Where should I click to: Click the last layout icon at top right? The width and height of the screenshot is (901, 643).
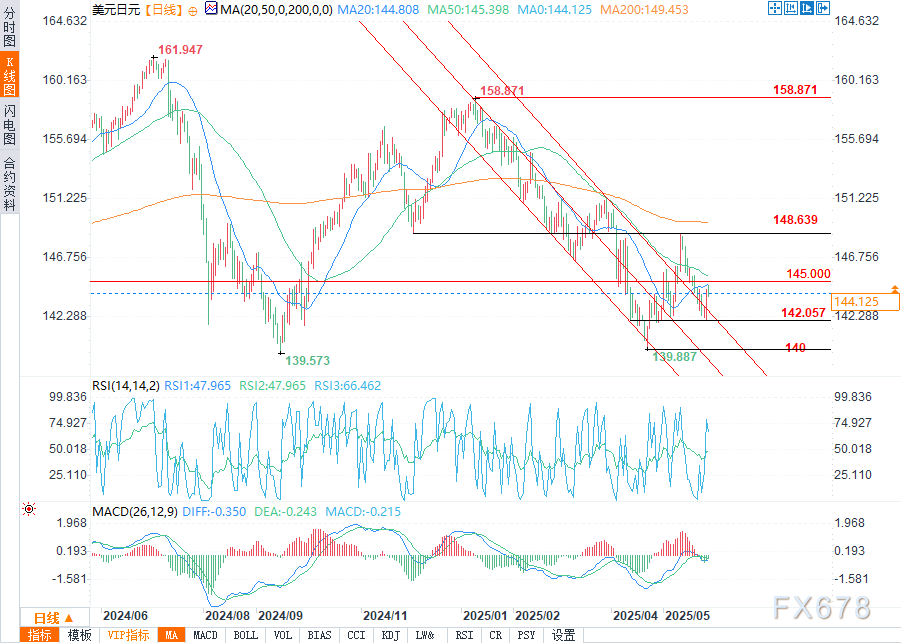(824, 9)
